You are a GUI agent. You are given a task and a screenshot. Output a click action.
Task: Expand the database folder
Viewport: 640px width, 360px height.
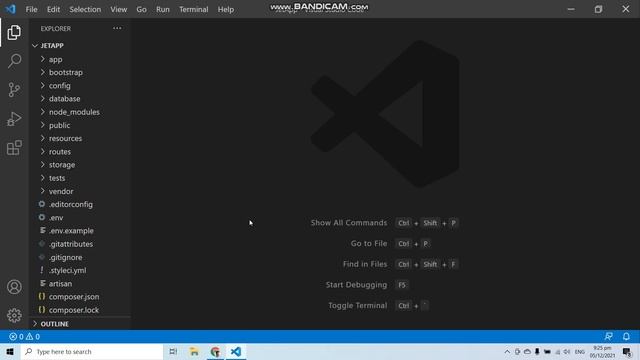(81, 99)
